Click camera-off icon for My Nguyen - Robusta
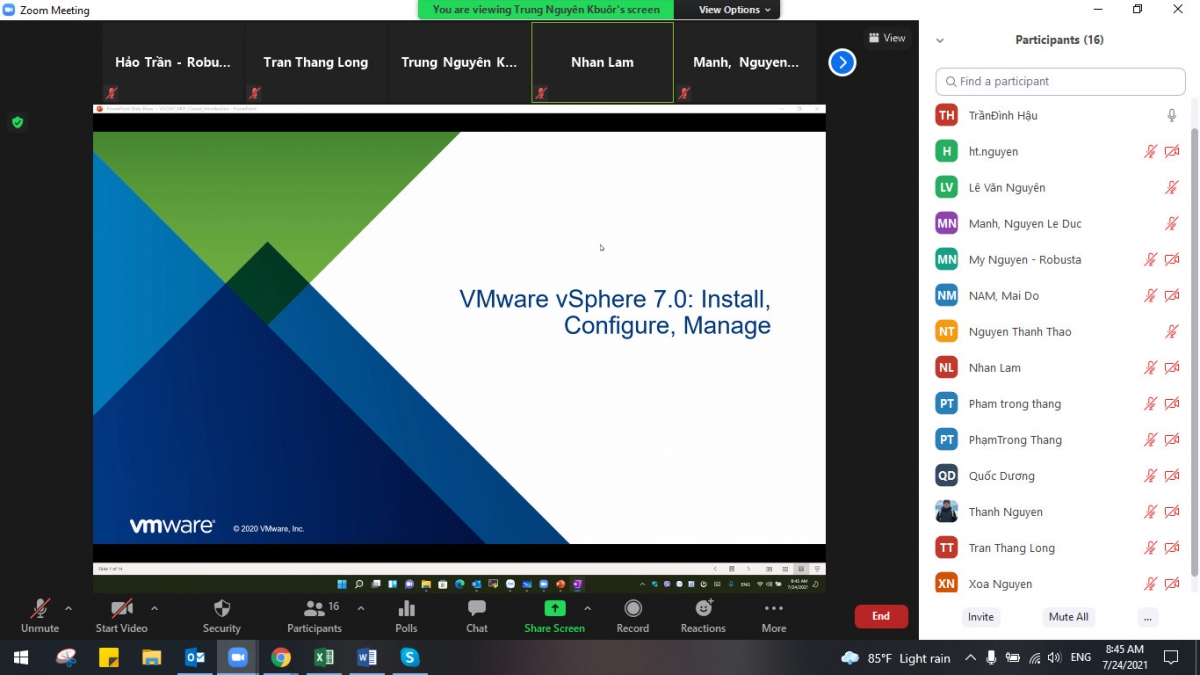 (x=1172, y=260)
